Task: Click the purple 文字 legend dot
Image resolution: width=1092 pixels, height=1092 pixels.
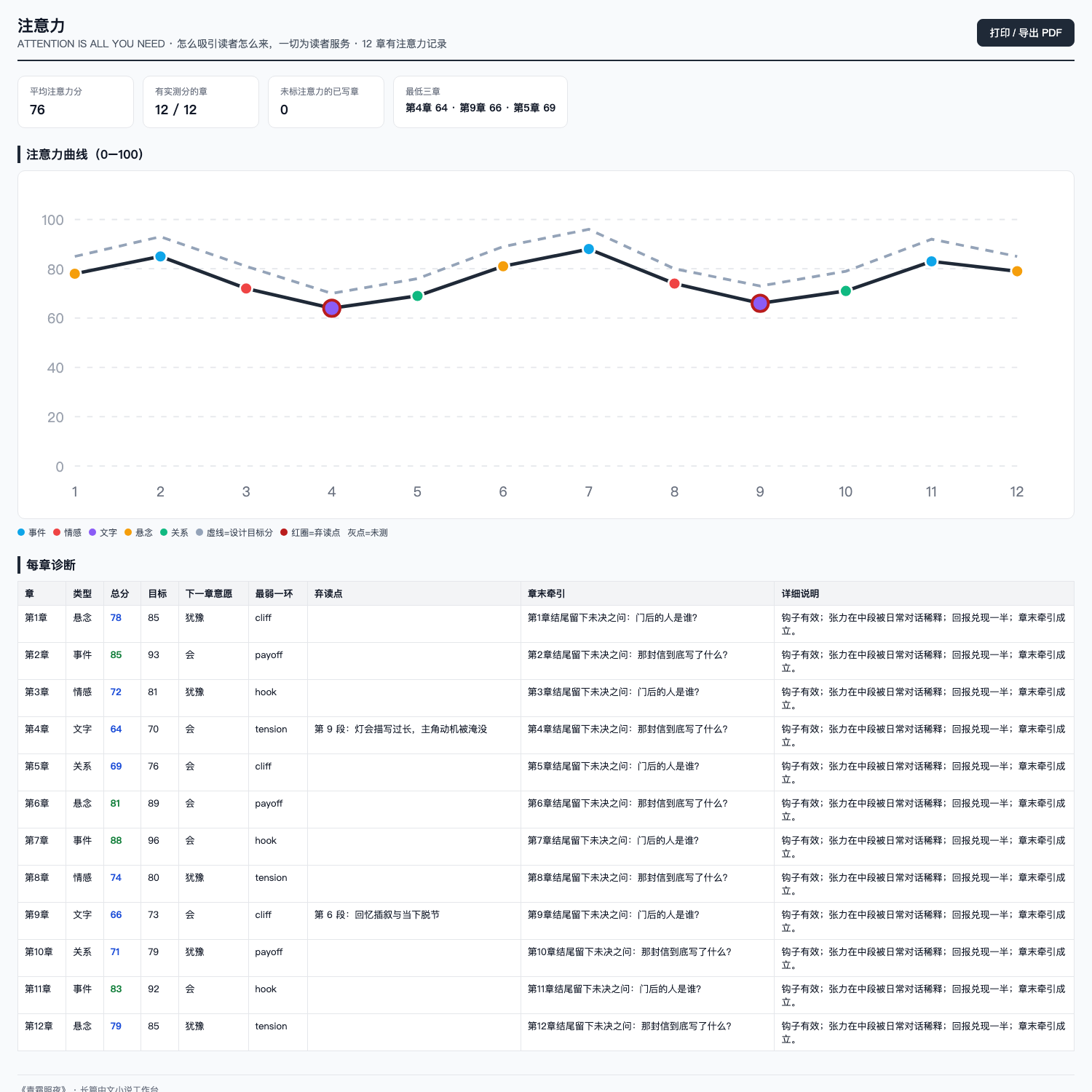Action: pos(92,532)
